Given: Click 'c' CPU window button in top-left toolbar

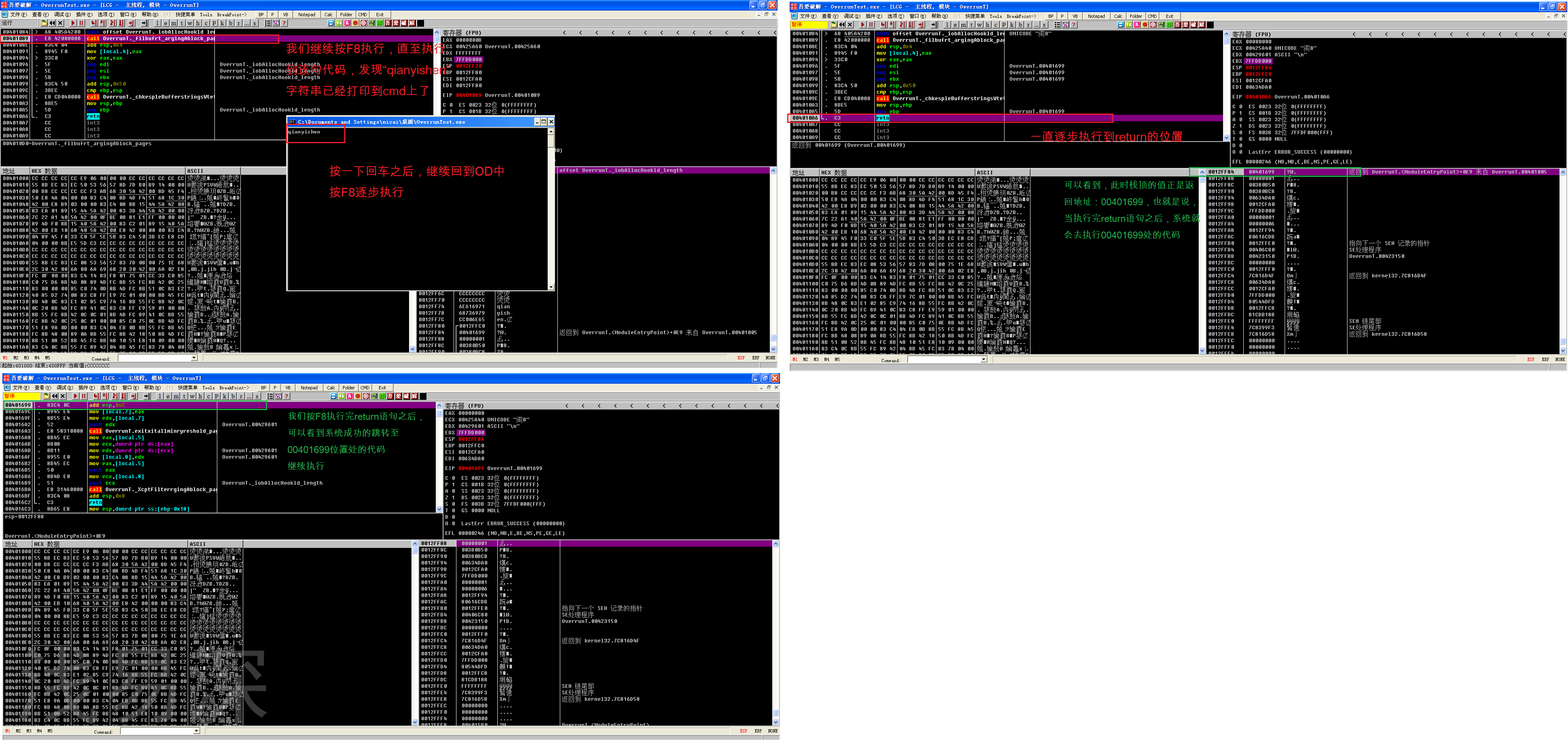Looking at the screenshot, I should (x=206, y=23).
